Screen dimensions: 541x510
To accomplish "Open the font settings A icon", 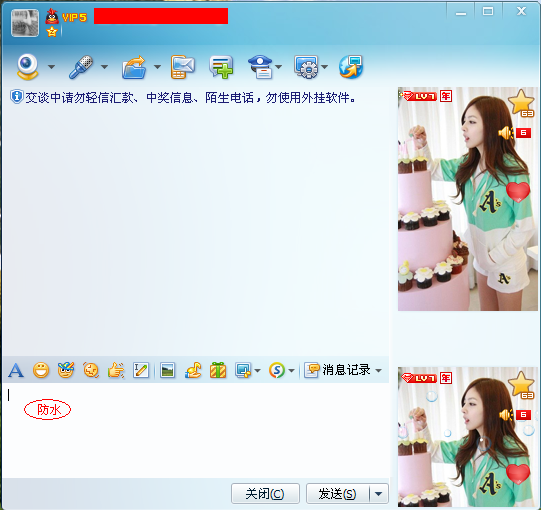I will 16,371.
